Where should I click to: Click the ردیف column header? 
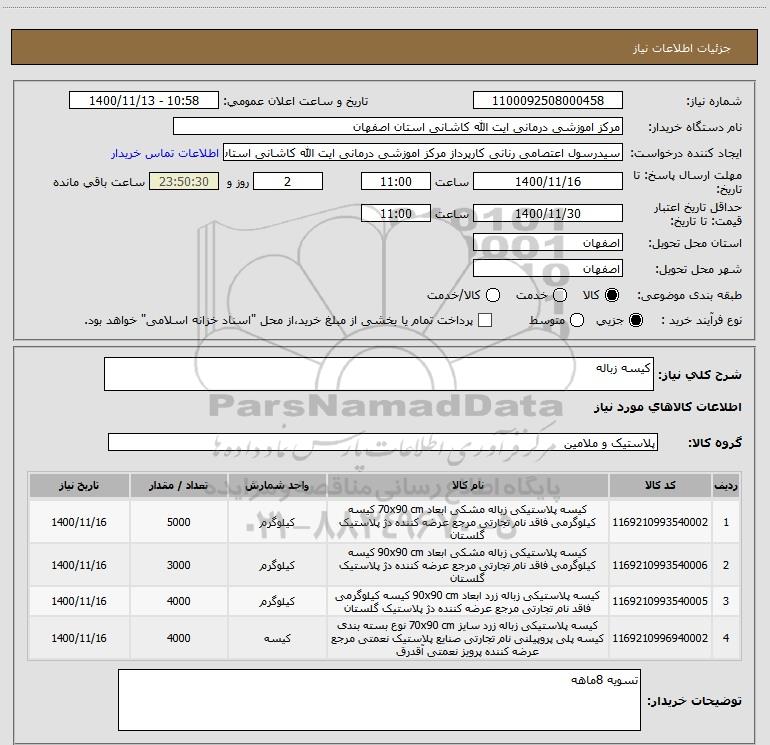coord(726,486)
